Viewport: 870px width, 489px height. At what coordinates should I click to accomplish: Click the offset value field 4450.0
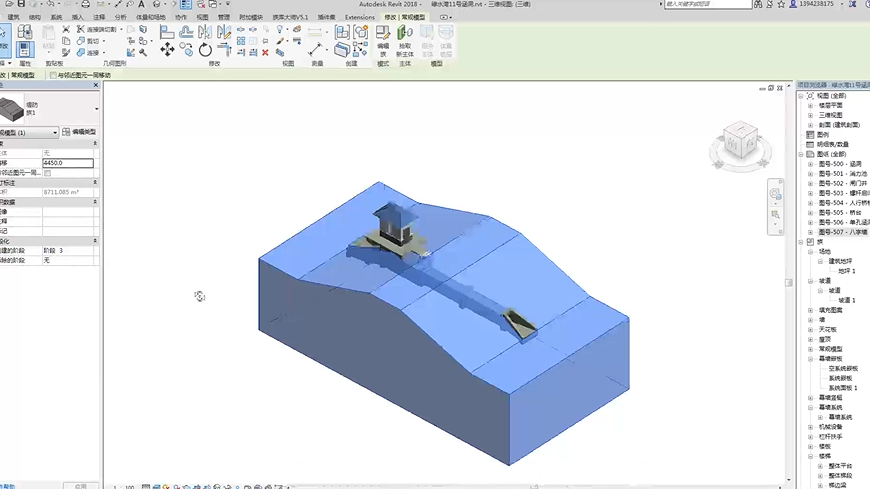pyautogui.click(x=68, y=163)
